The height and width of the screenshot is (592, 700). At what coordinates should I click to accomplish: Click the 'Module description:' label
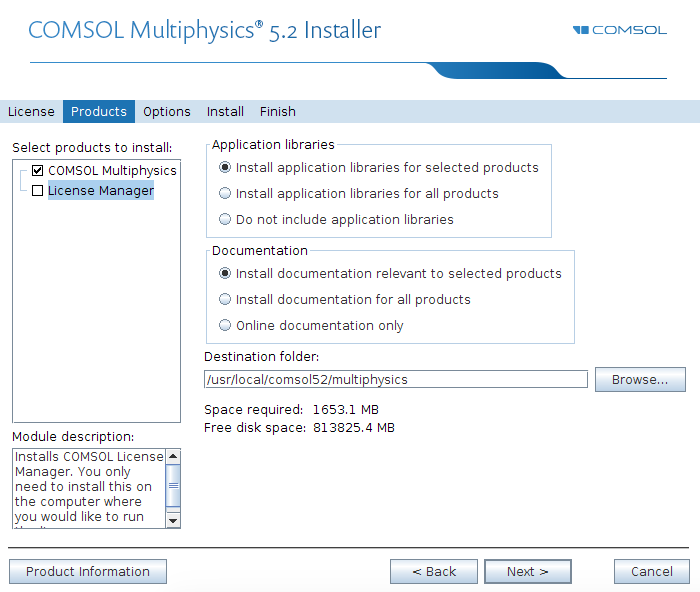pyautogui.click(x=73, y=437)
